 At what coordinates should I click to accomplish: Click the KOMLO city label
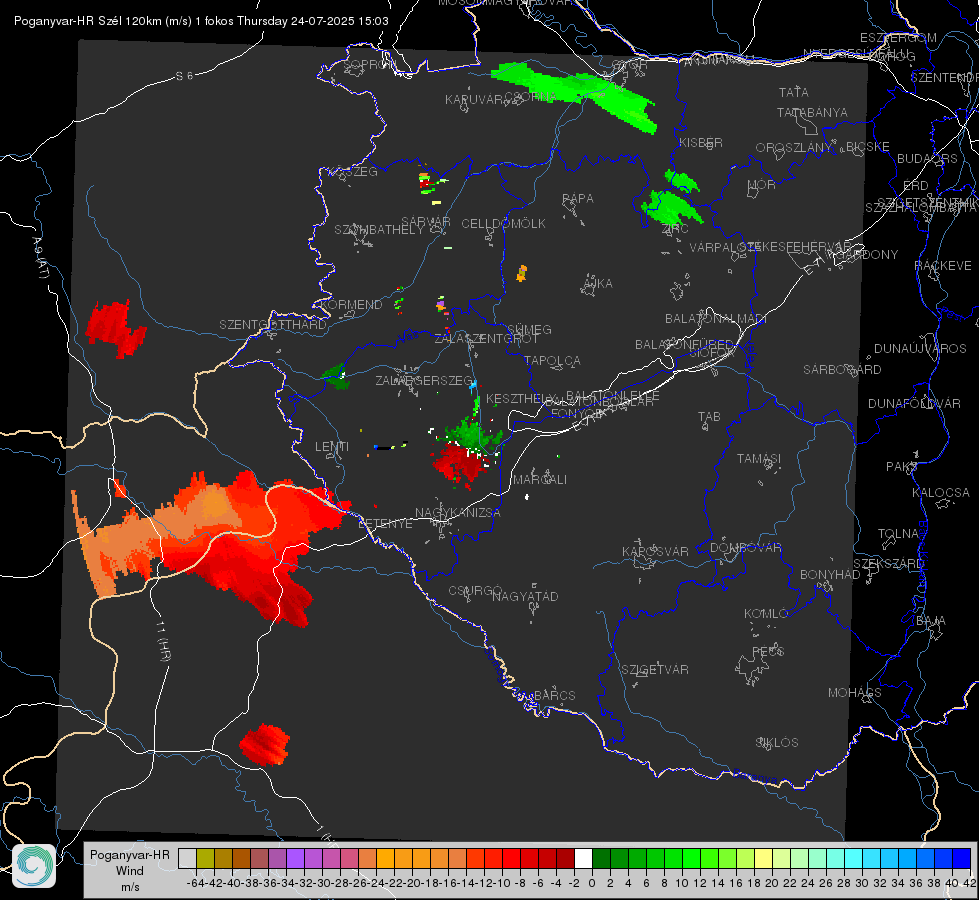pyautogui.click(x=765, y=614)
